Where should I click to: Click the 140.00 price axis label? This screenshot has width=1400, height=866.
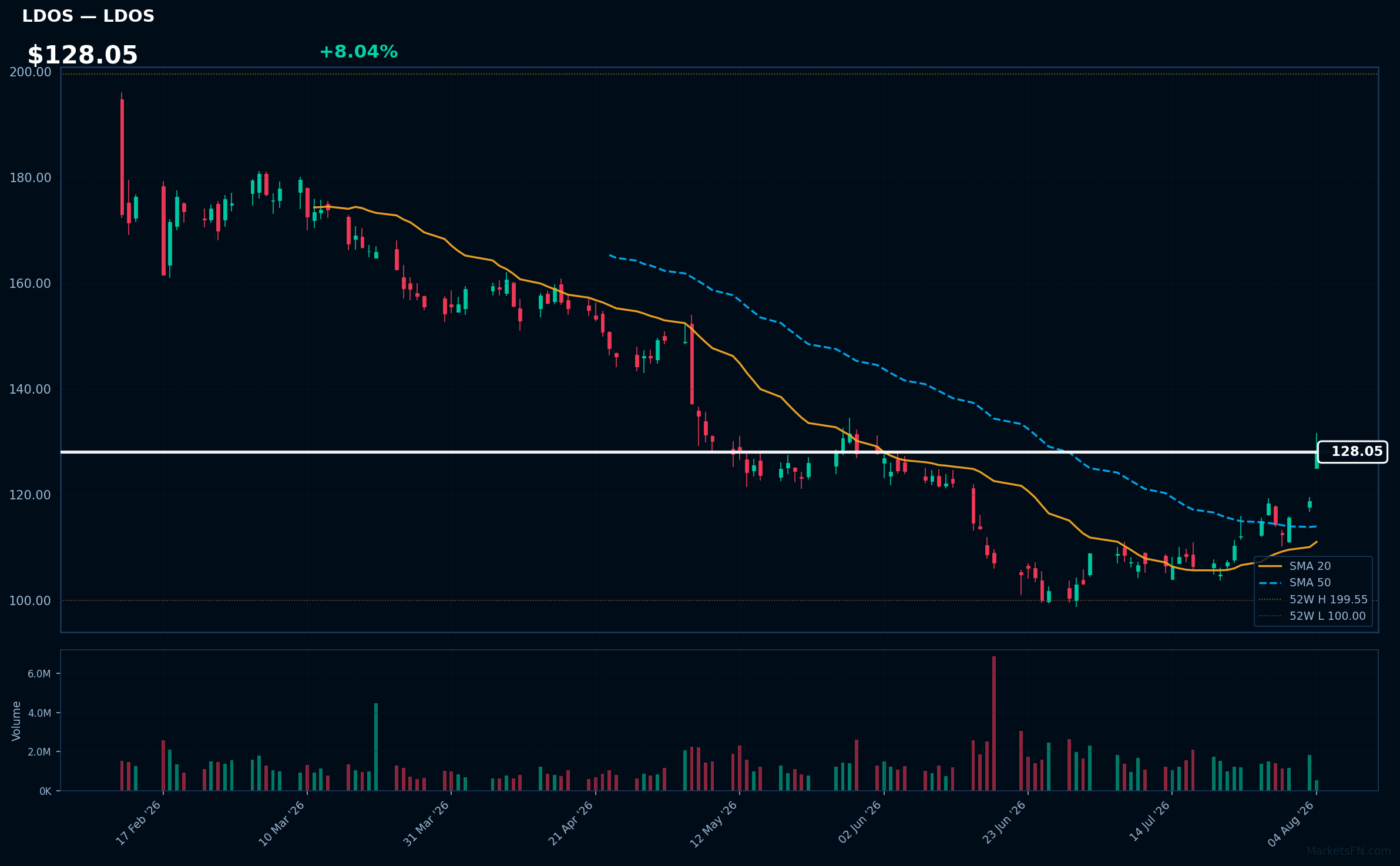(31, 390)
